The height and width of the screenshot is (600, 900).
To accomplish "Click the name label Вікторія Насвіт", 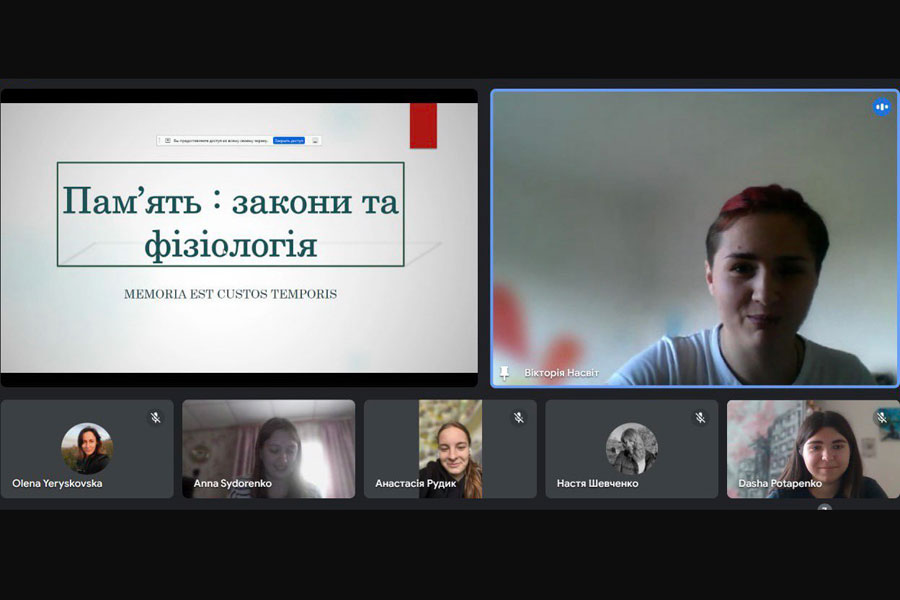I will [561, 373].
